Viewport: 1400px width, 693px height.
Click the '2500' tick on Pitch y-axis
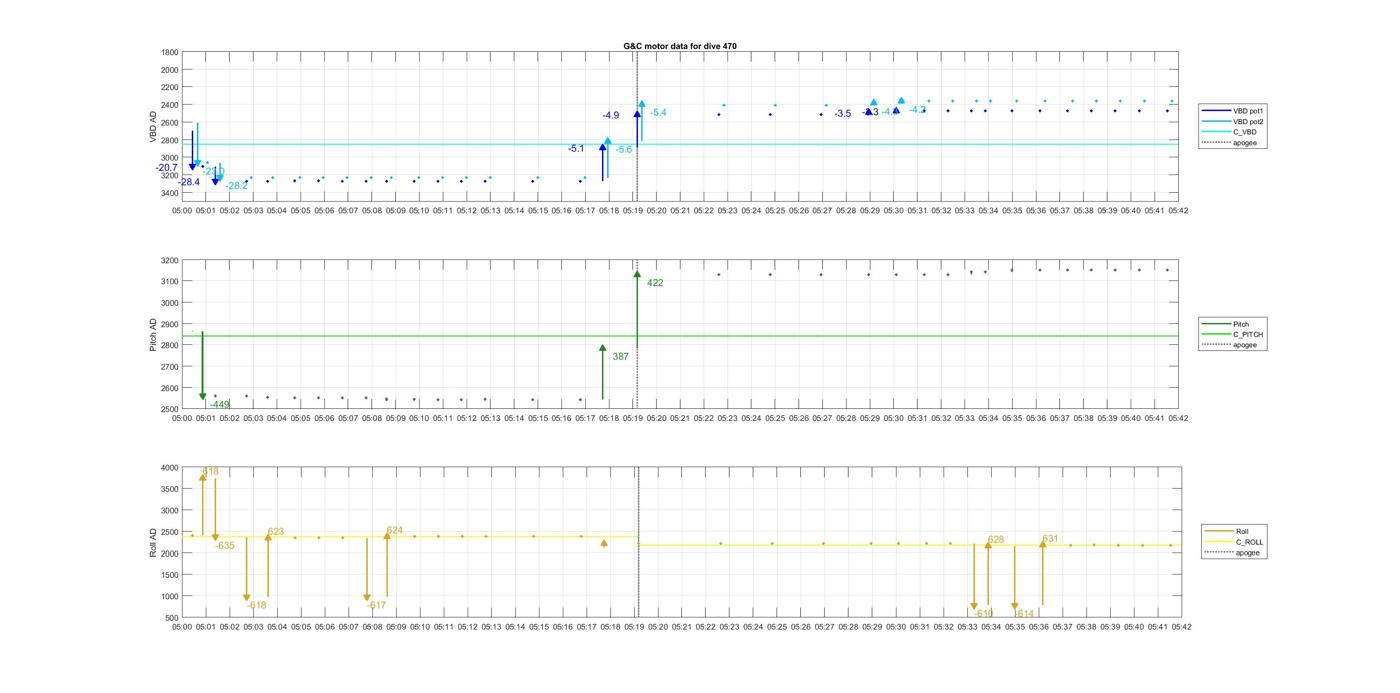tap(170, 410)
